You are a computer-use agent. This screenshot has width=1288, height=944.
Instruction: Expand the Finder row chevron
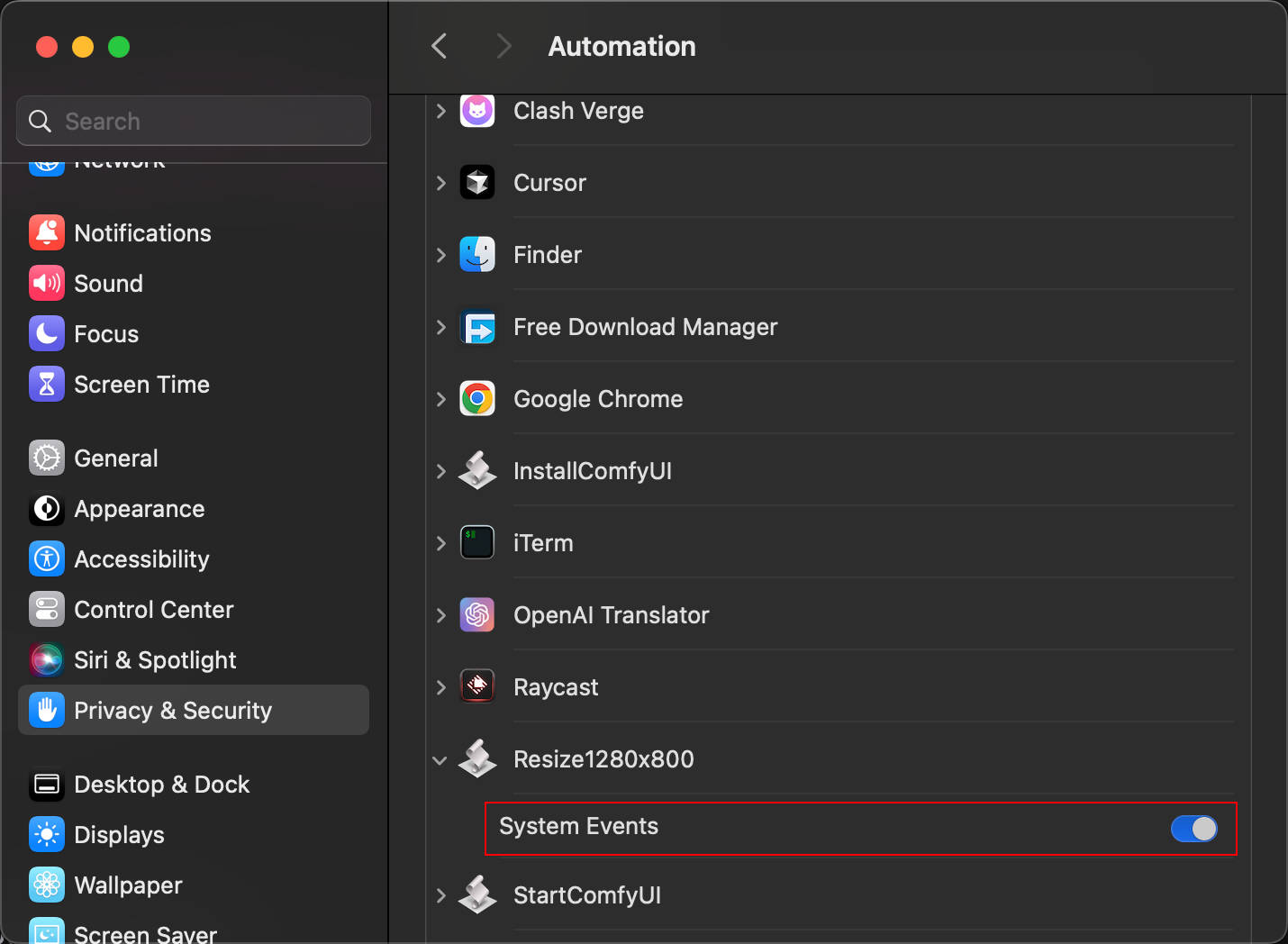tap(440, 255)
